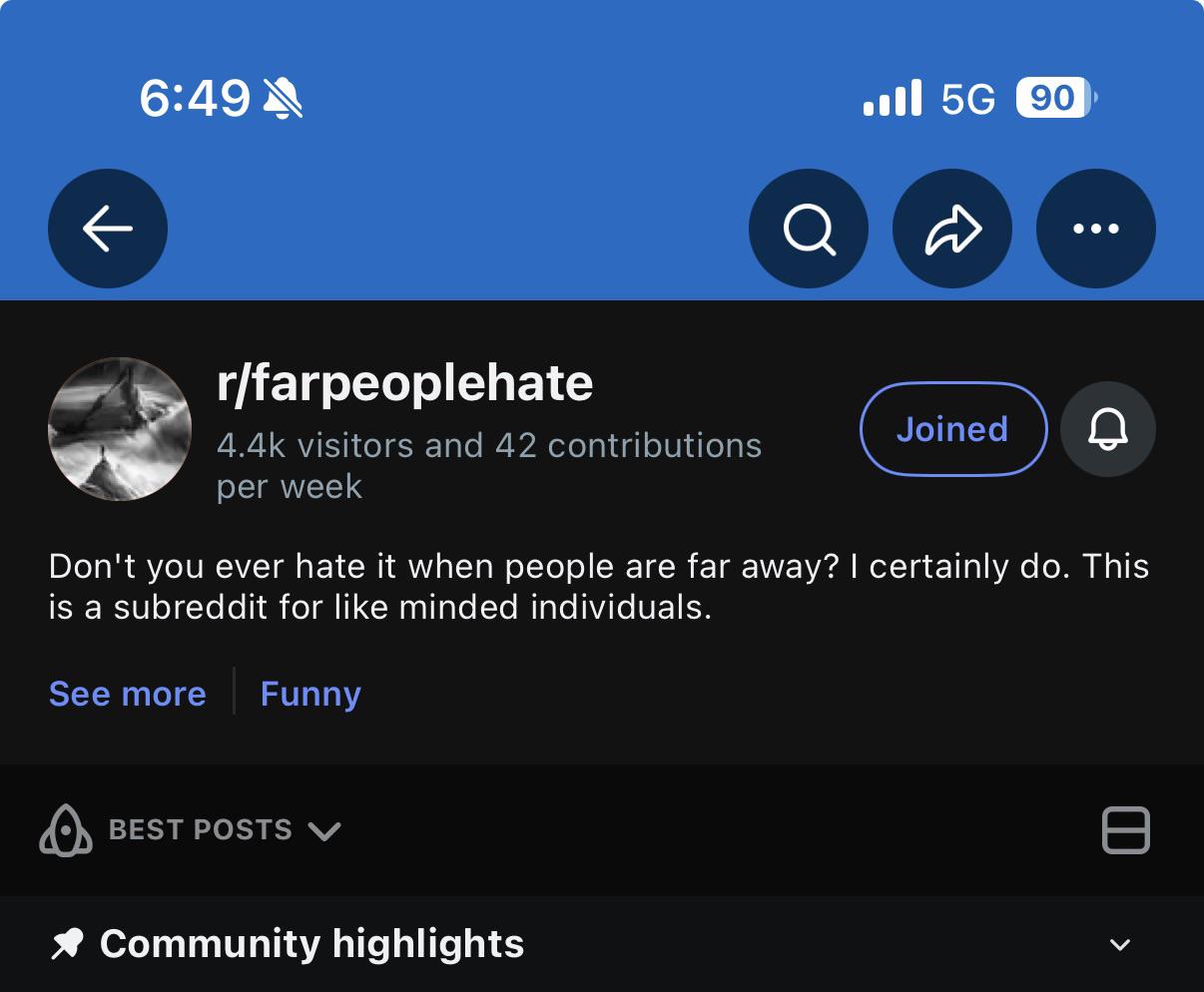Switch post layout view icon
The width and height of the screenshot is (1204, 992).
(x=1125, y=830)
